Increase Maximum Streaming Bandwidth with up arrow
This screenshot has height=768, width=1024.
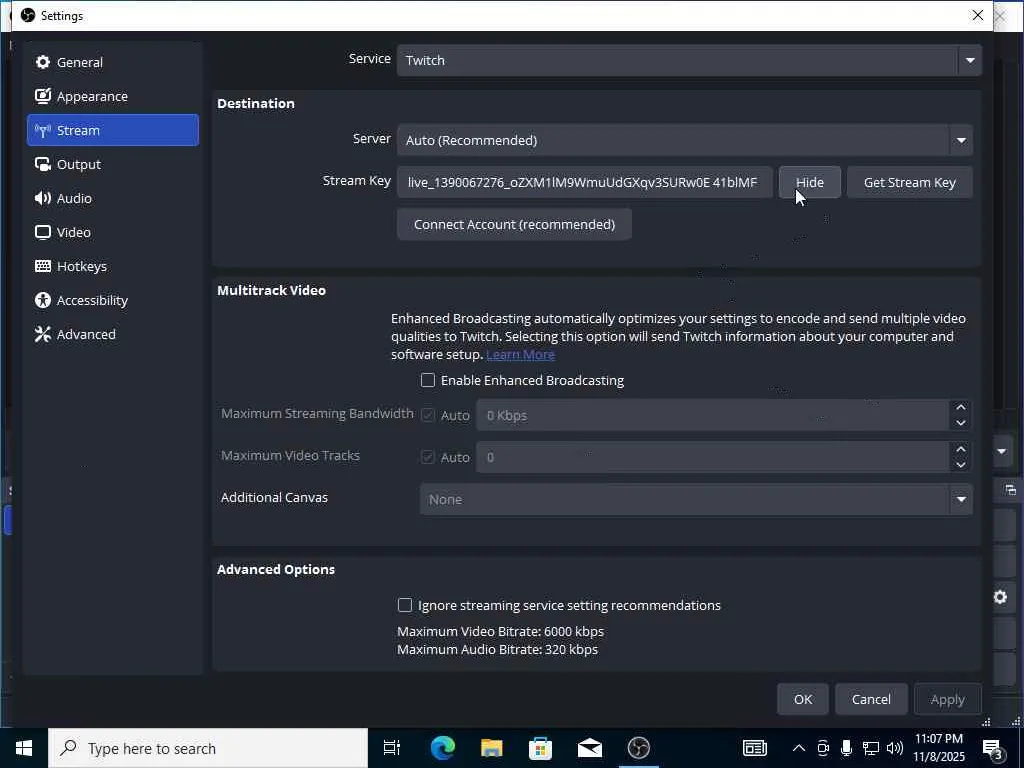point(960,408)
